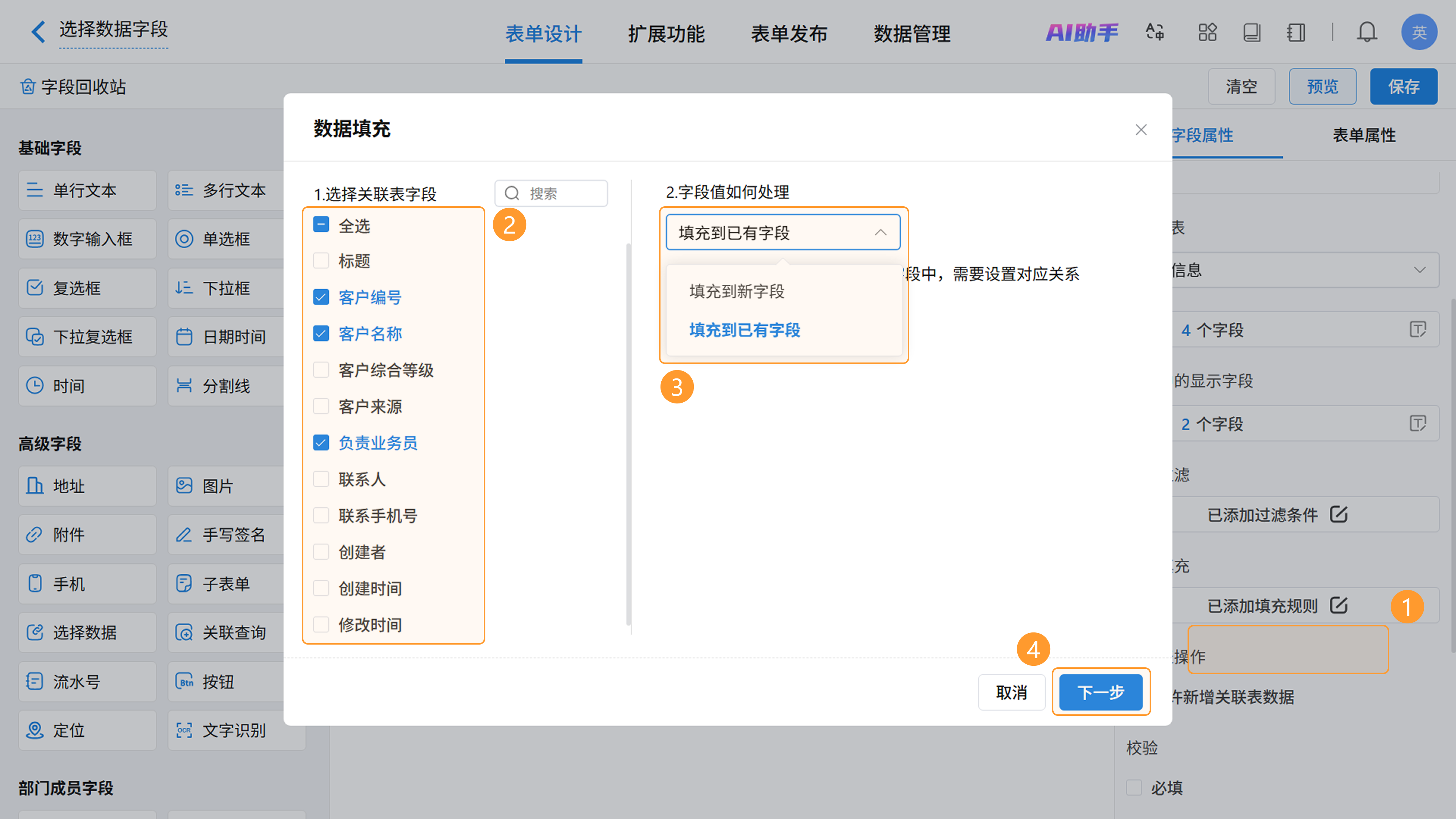Click the edit icon beside 已添加过滤条件
The height and width of the screenshot is (819, 1456).
click(1338, 515)
